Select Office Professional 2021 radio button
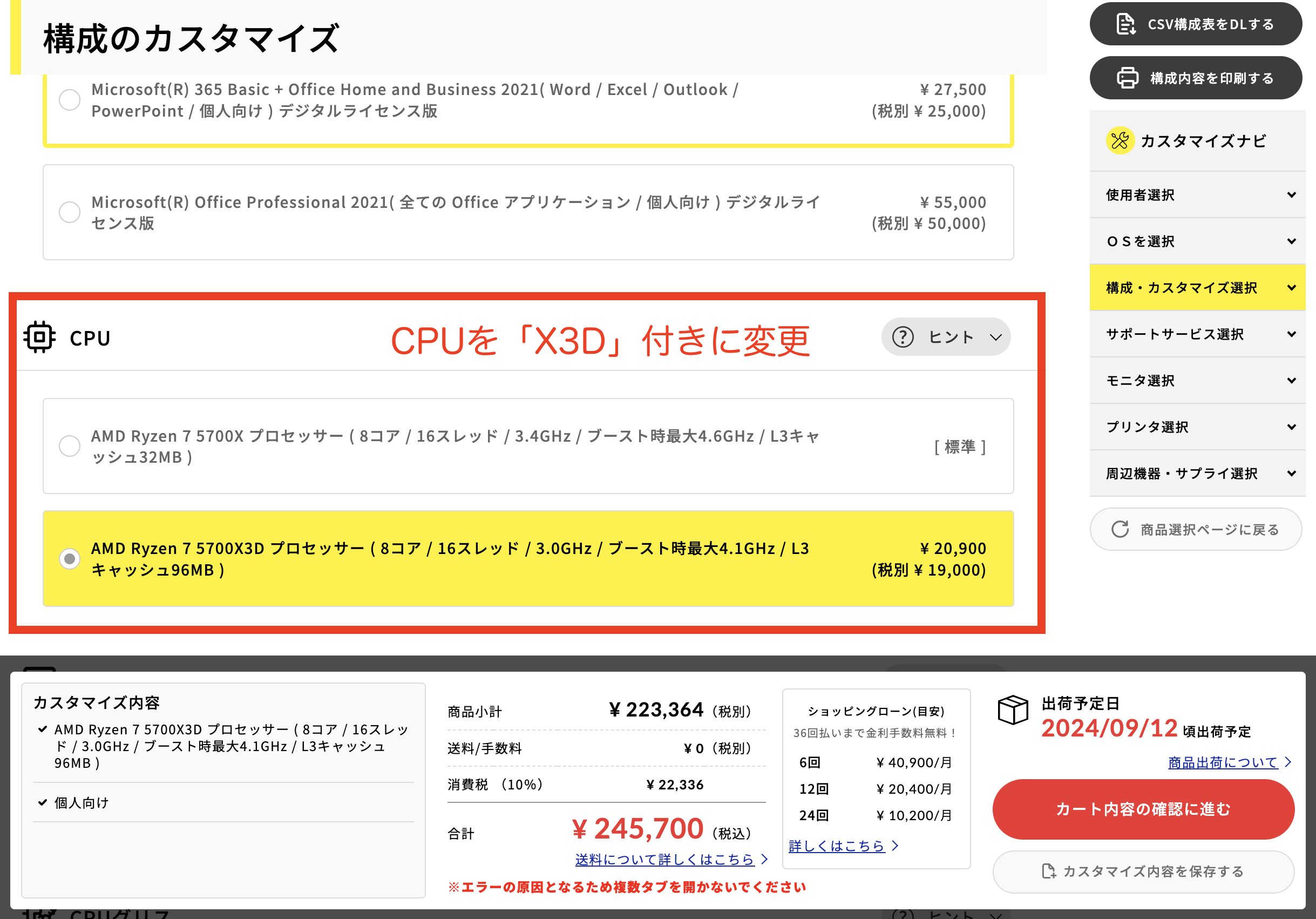The height and width of the screenshot is (919, 1316). click(x=69, y=212)
